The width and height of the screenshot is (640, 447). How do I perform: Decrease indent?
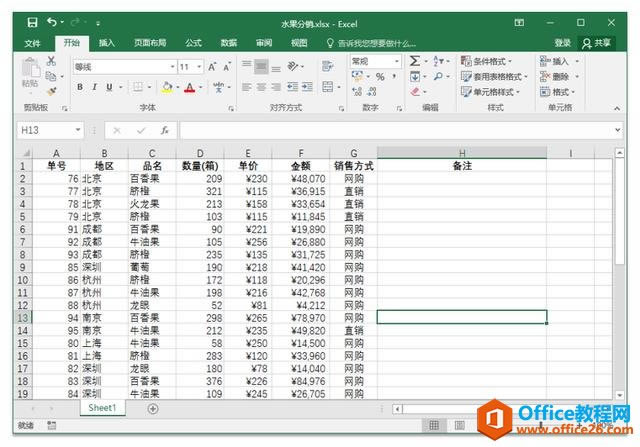[x=292, y=87]
